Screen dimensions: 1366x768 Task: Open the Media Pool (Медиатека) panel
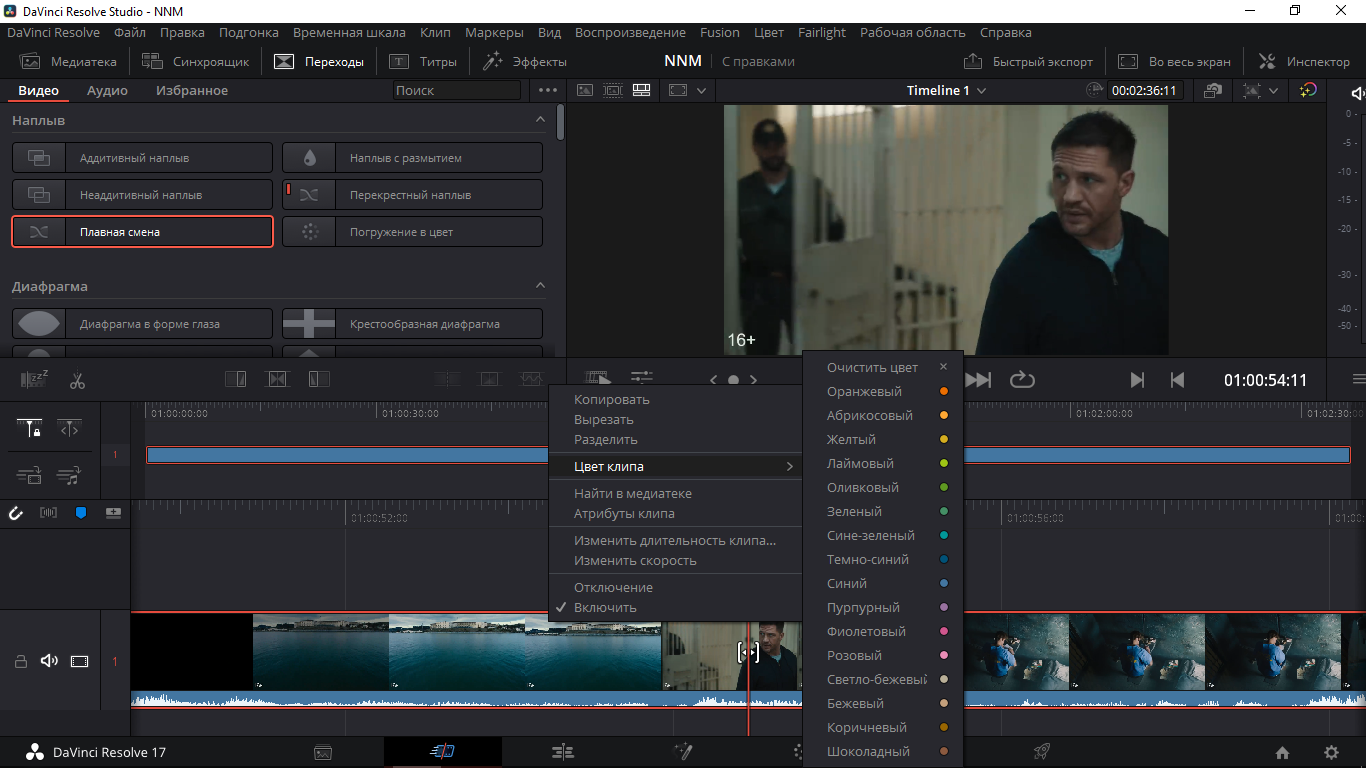coord(68,61)
